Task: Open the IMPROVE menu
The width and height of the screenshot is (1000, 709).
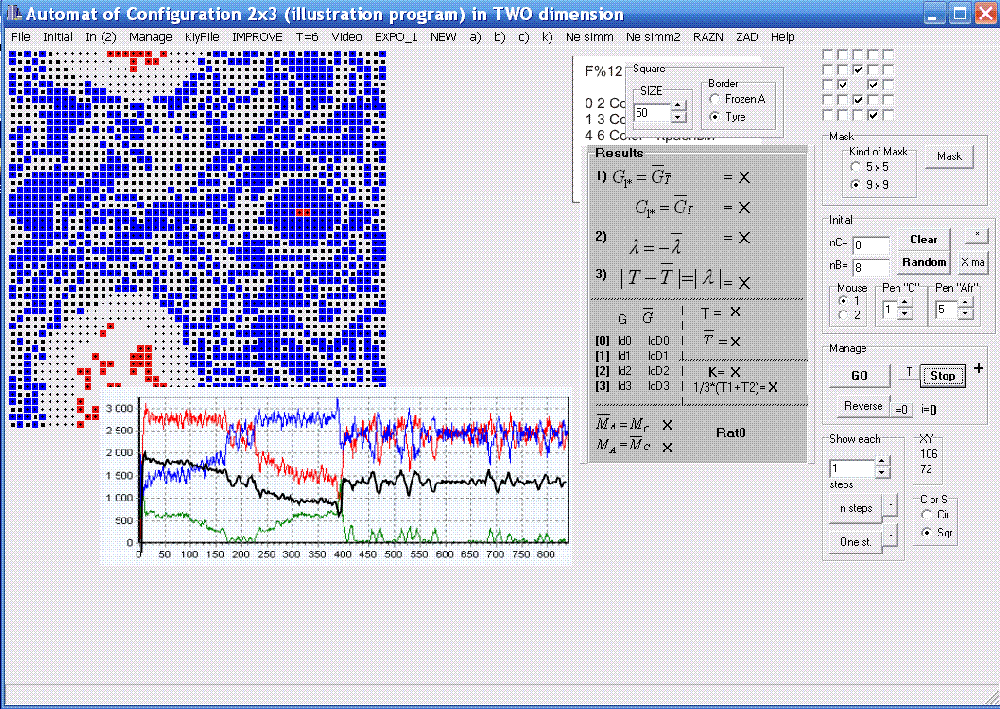Action: coord(257,37)
